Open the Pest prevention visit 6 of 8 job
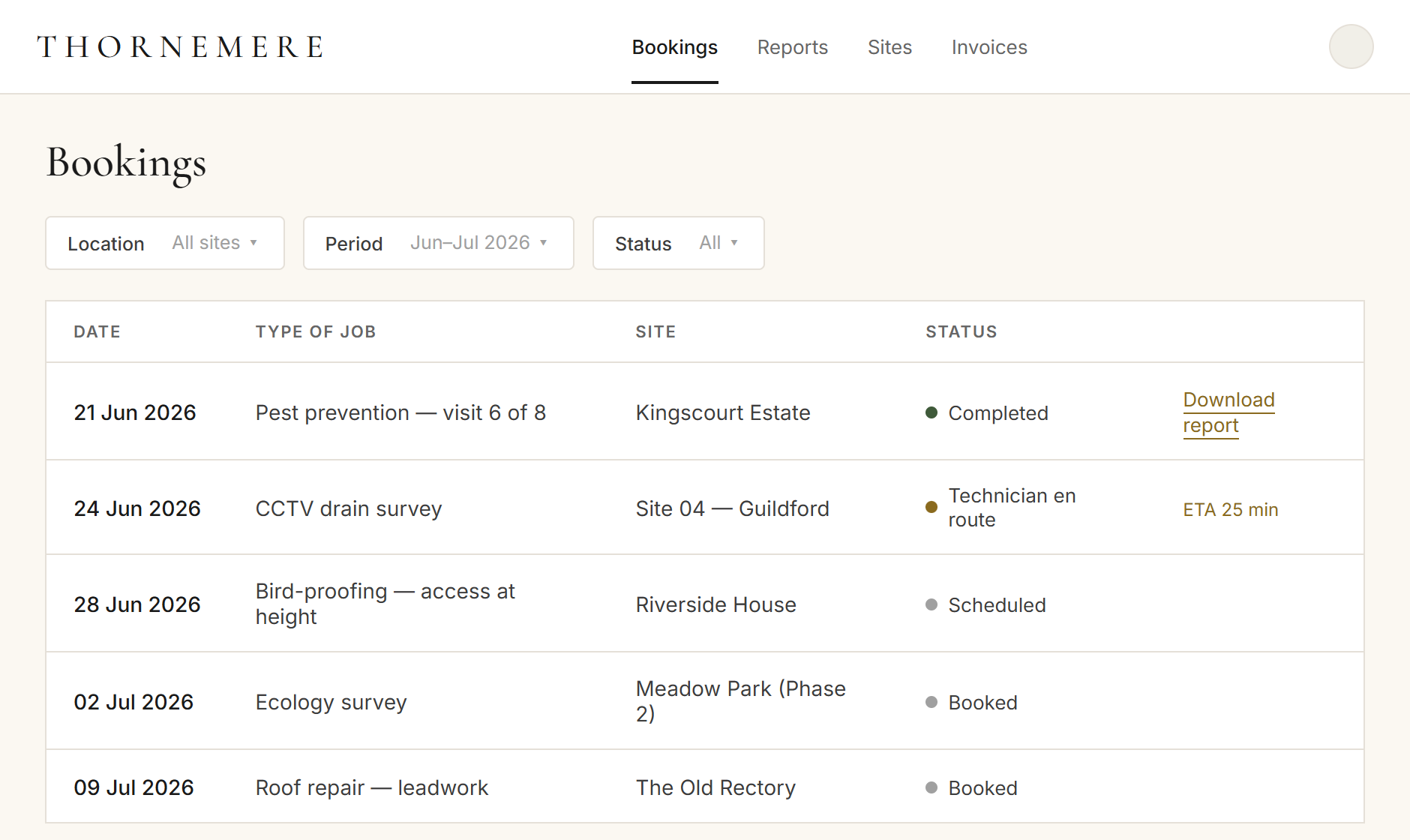 click(x=400, y=412)
